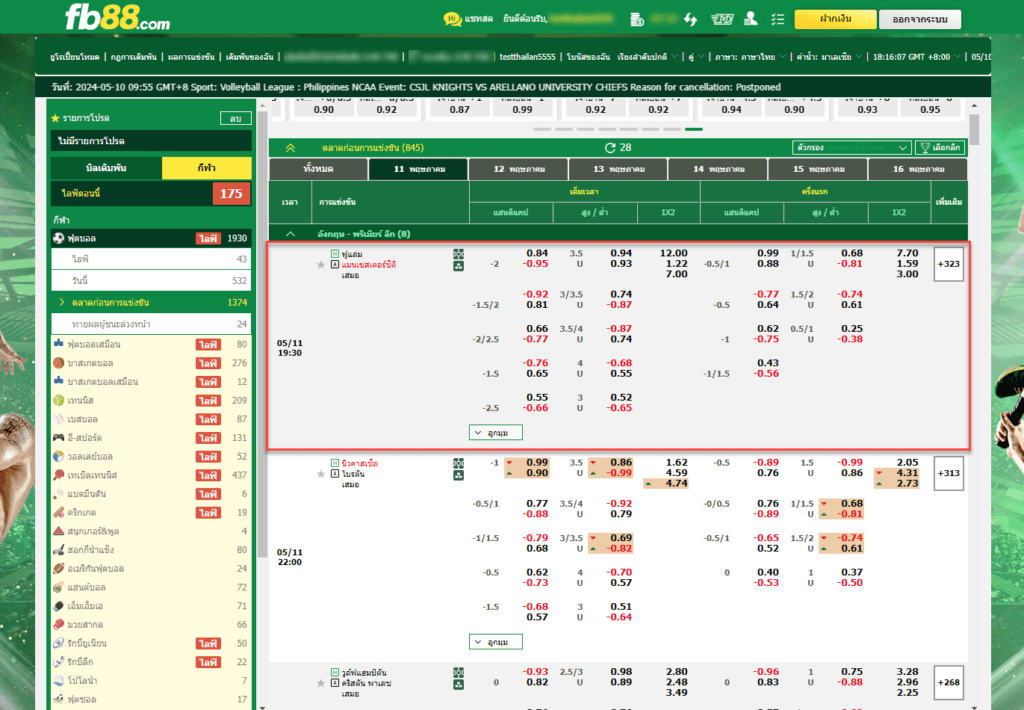Click the cricket bat icon for คริกเกต

pos(59,513)
